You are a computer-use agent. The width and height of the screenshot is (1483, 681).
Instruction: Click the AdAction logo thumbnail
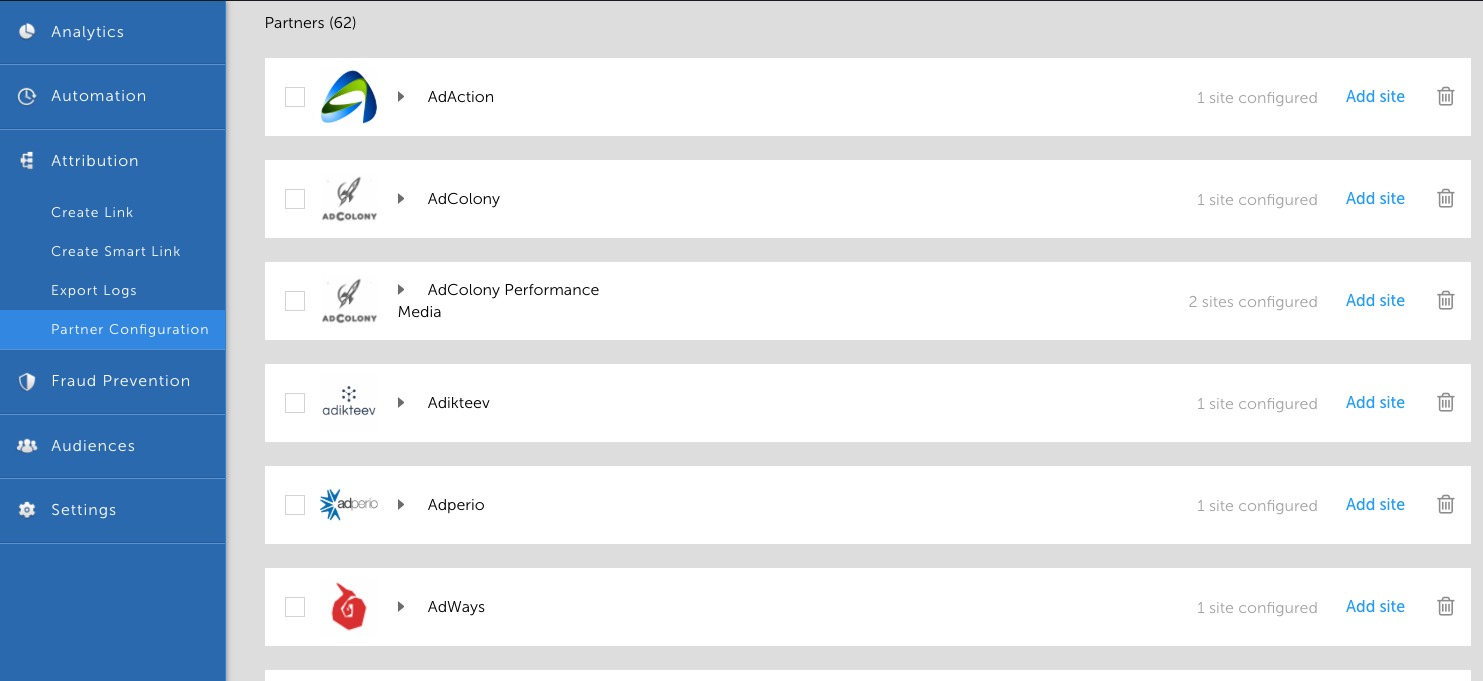pyautogui.click(x=349, y=97)
